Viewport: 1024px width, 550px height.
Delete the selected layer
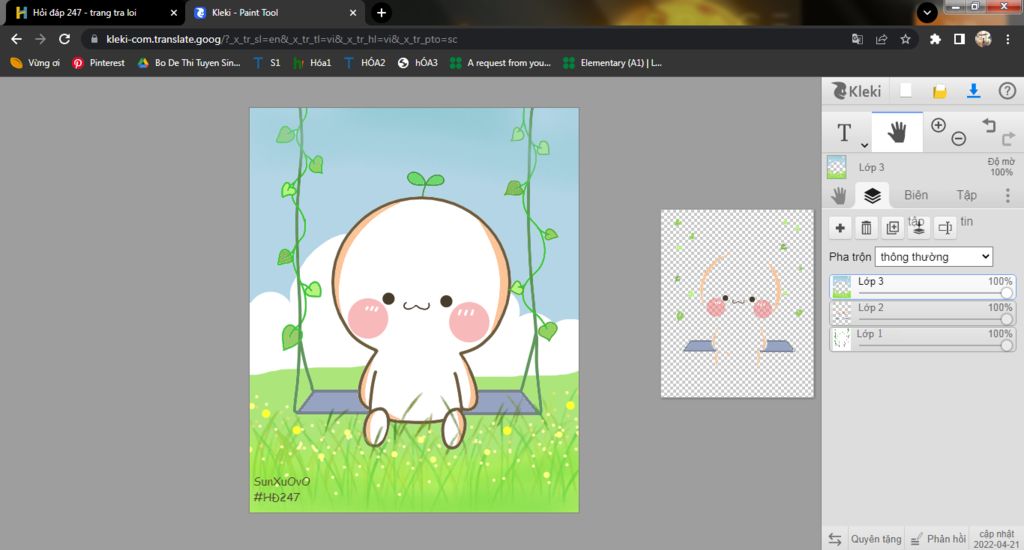point(866,228)
